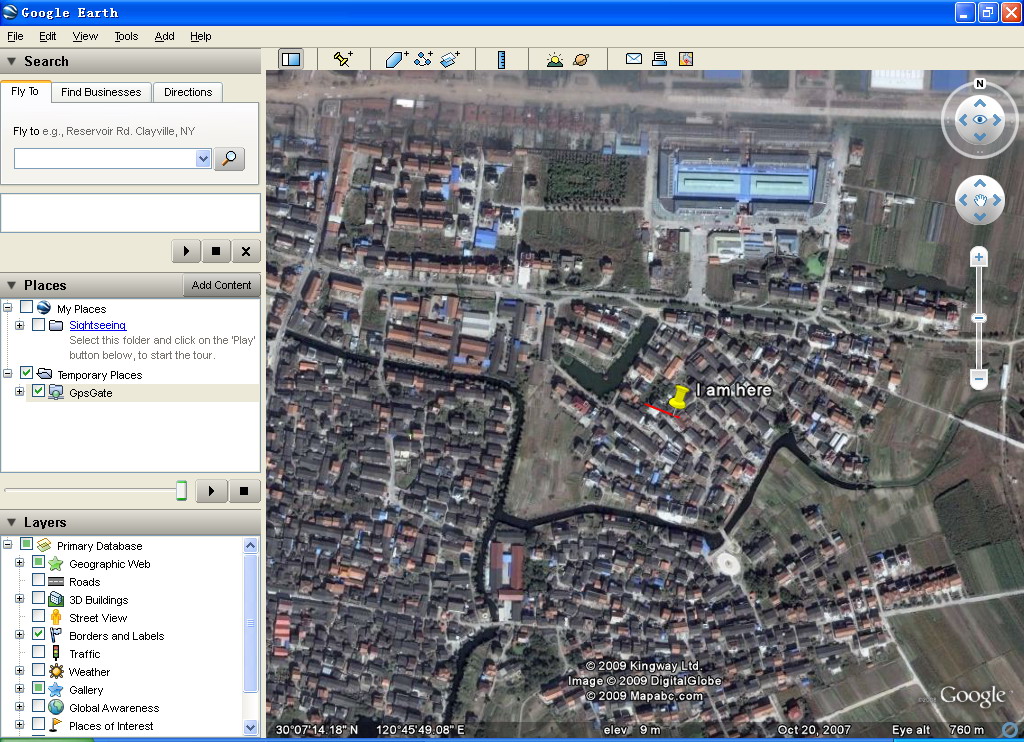Click the Traffic light layer icon

coord(56,653)
